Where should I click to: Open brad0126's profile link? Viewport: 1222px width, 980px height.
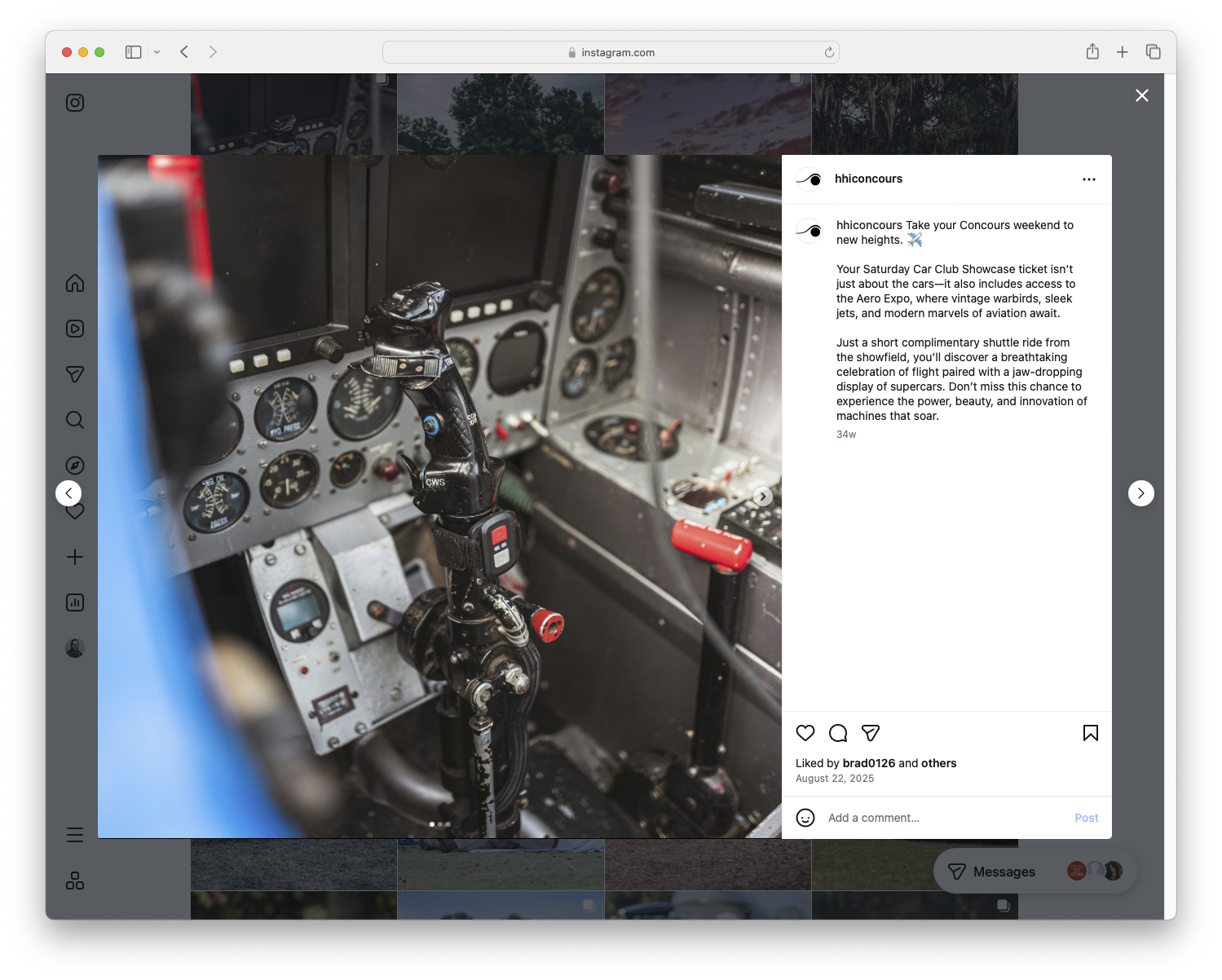click(868, 763)
